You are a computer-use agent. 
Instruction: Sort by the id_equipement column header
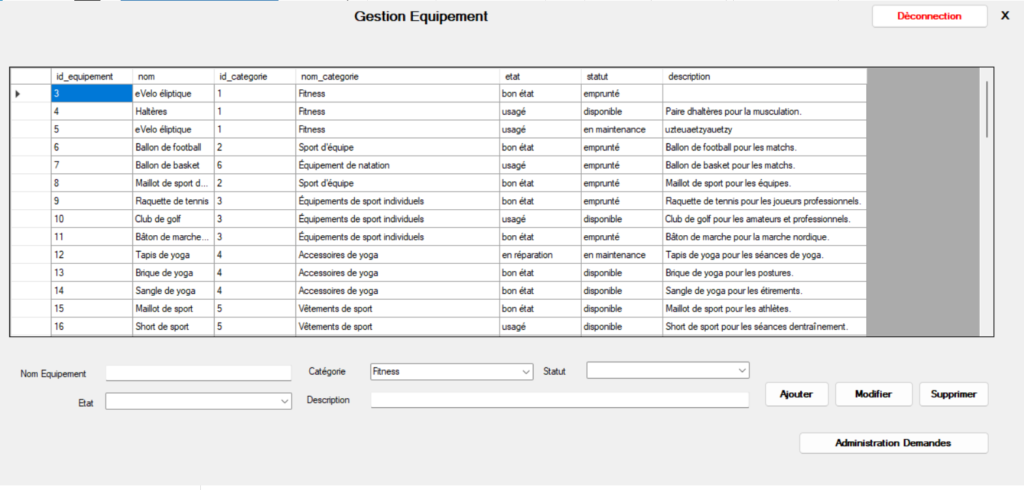pyautogui.click(x=91, y=76)
